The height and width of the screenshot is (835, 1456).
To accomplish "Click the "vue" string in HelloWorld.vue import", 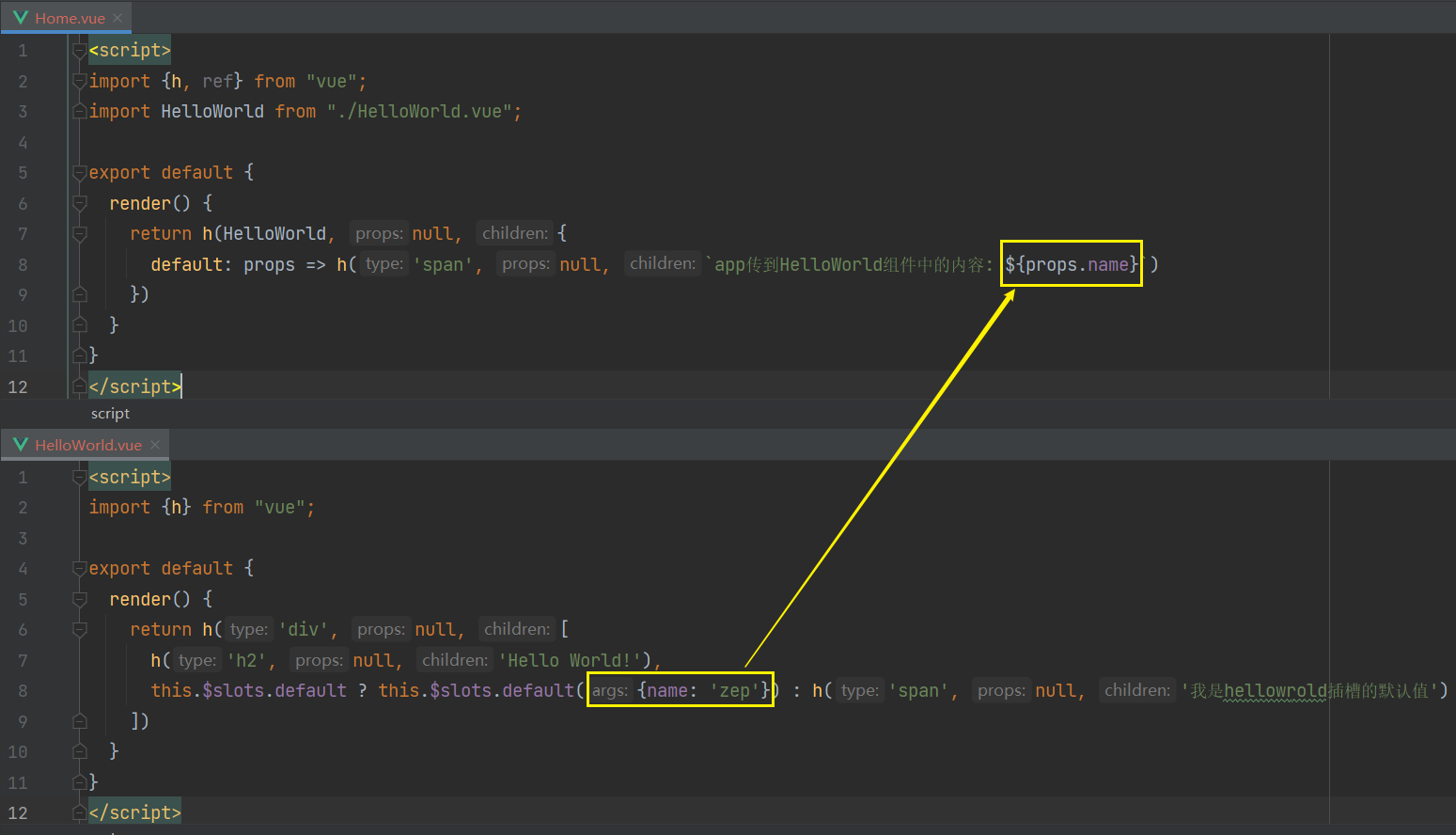I will [x=279, y=508].
